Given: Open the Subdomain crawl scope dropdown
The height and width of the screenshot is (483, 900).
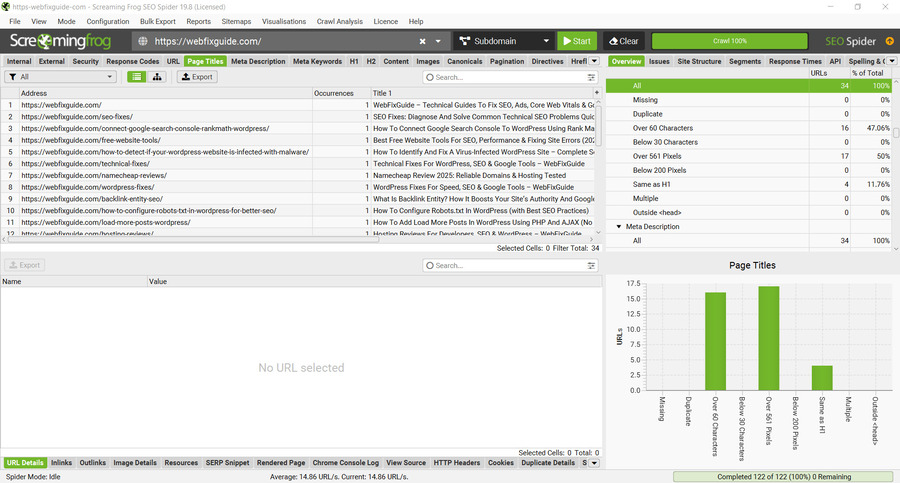Looking at the screenshot, I should pos(505,41).
